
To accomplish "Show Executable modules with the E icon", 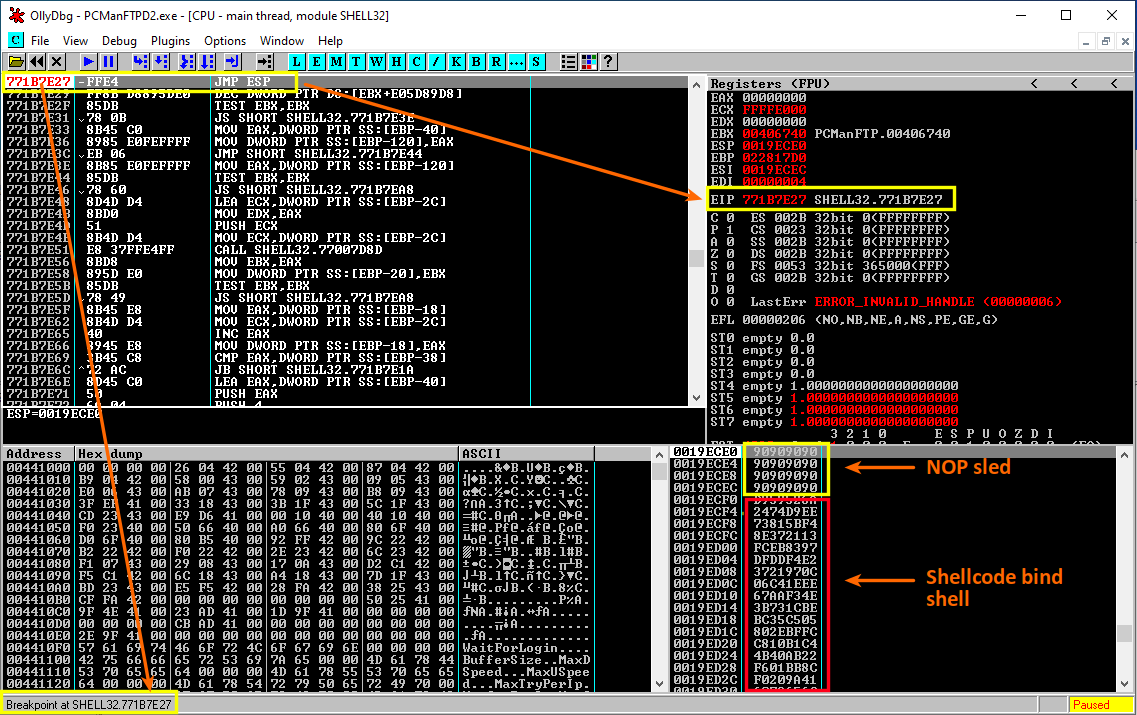I will tap(316, 62).
